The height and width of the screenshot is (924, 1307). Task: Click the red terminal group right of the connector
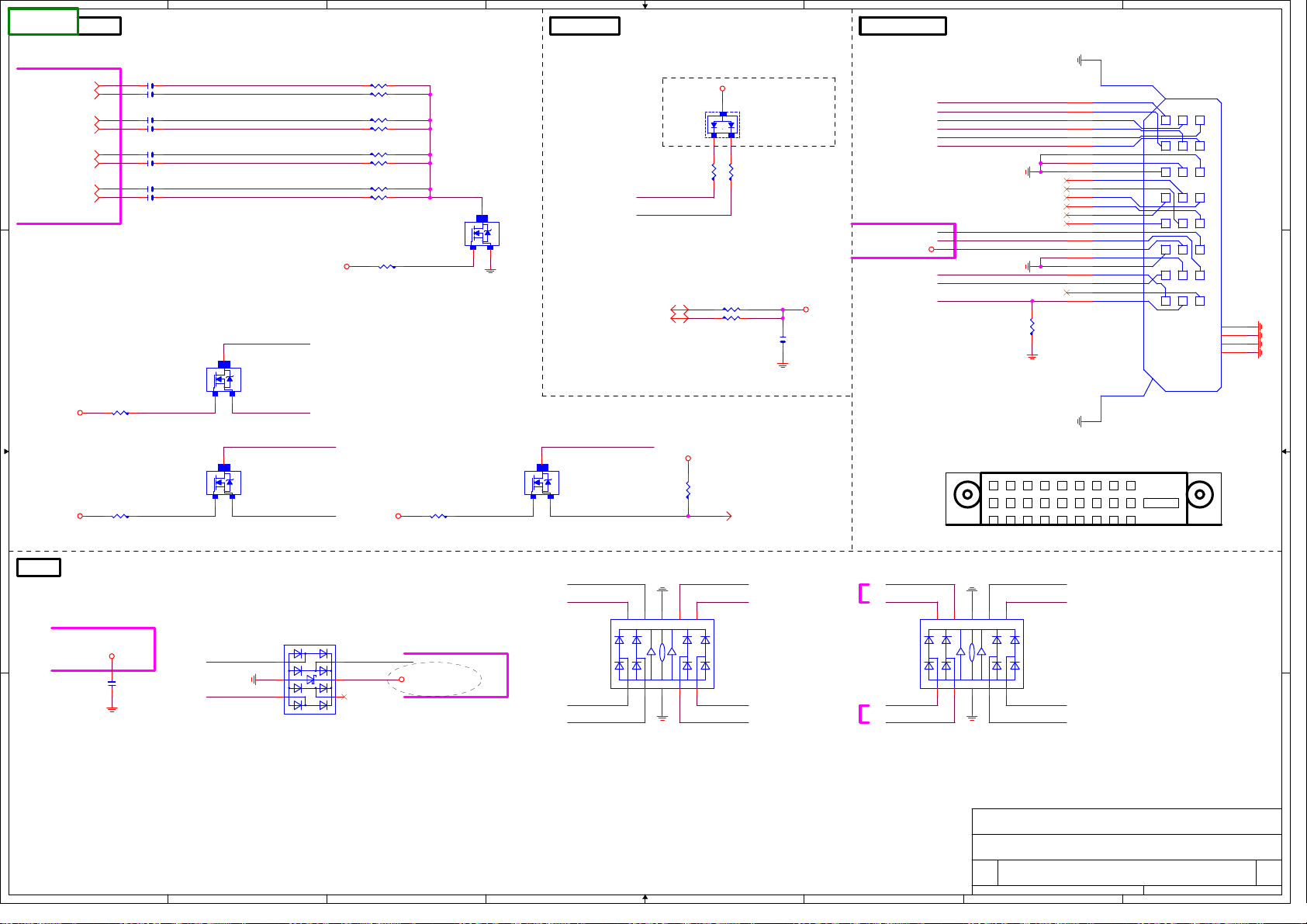click(x=1260, y=340)
